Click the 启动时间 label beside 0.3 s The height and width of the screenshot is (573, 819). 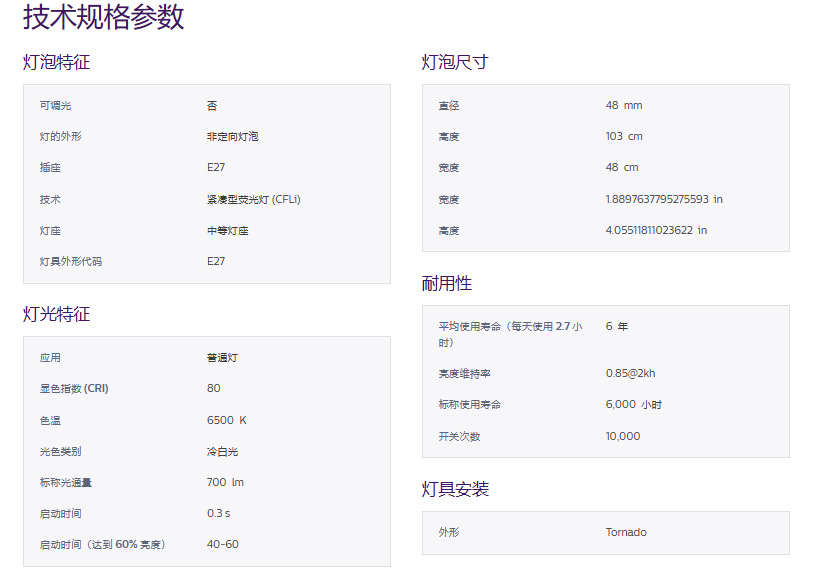tap(61, 513)
